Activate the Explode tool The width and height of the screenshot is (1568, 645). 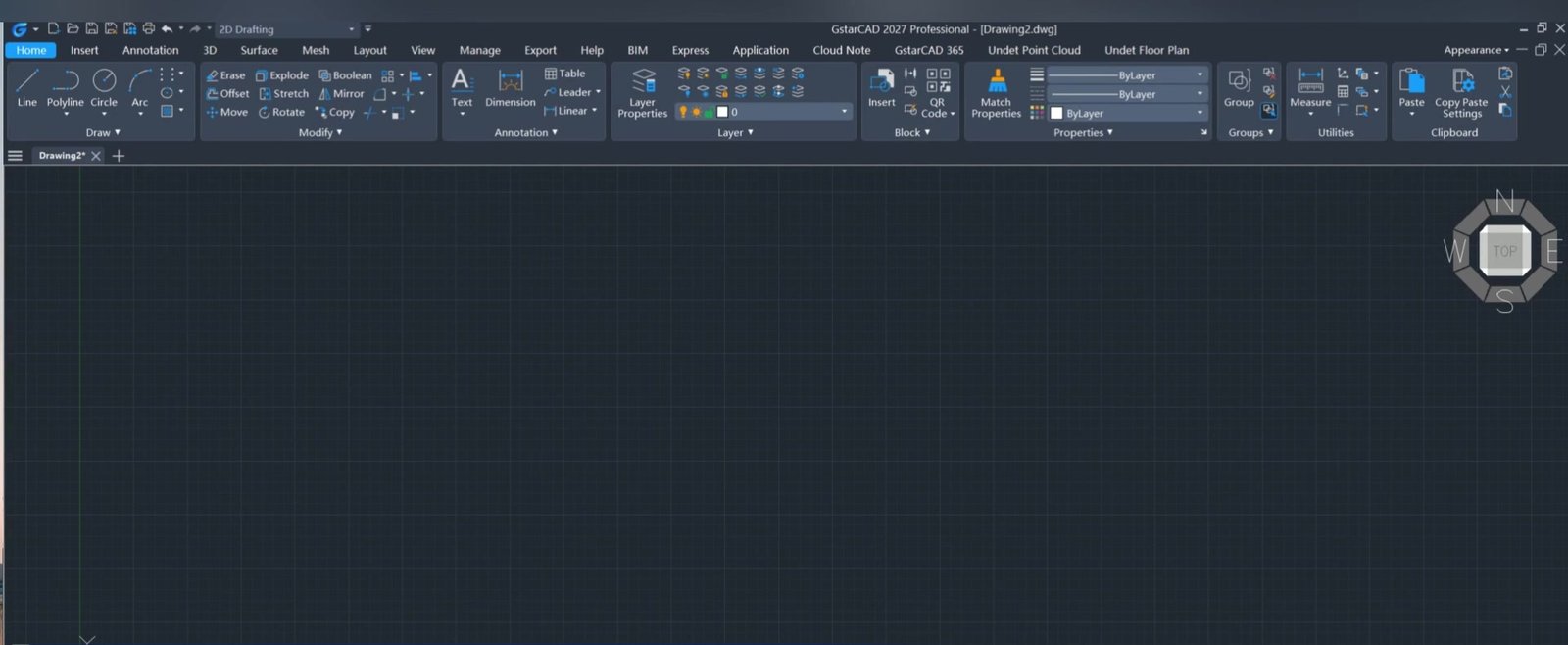pyautogui.click(x=282, y=75)
